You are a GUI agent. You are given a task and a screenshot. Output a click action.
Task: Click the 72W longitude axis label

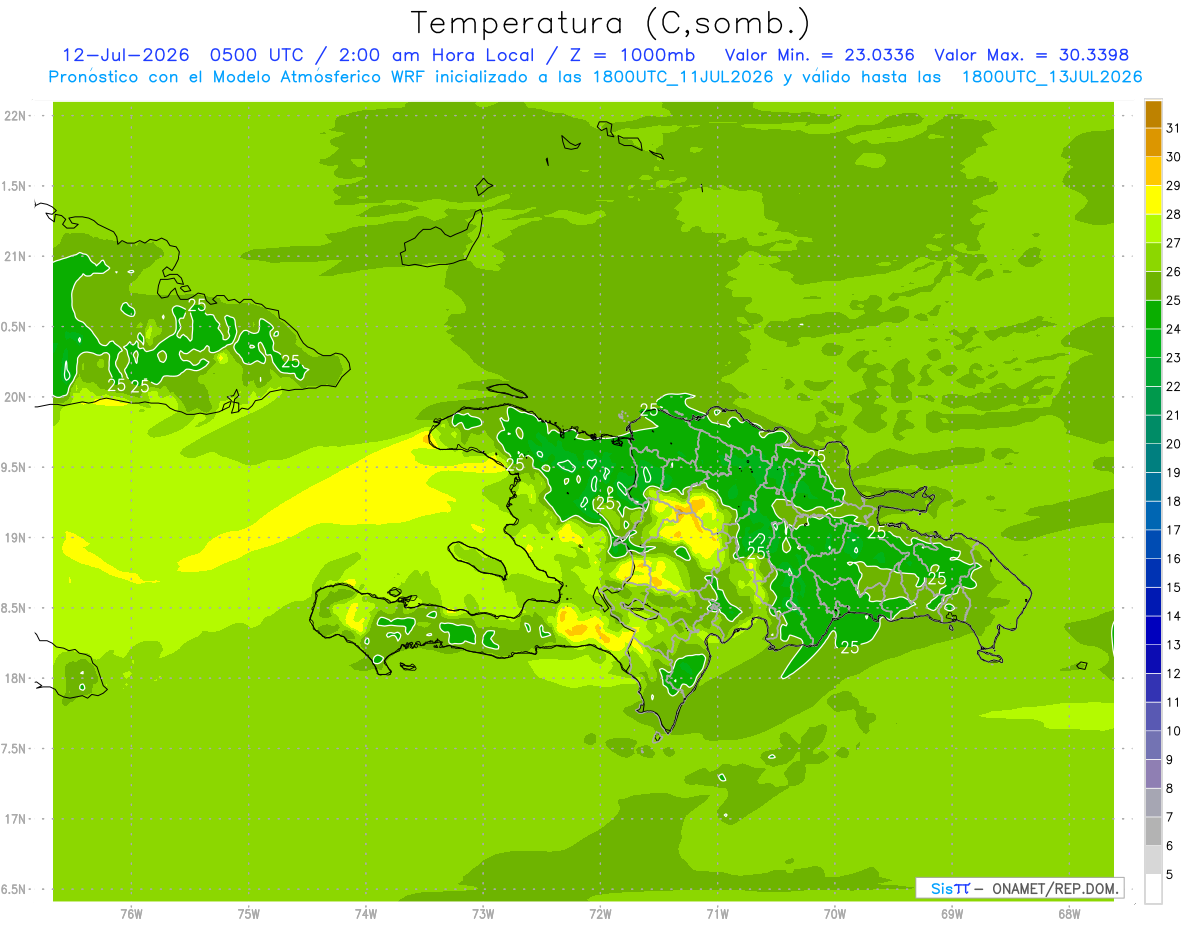(x=600, y=914)
